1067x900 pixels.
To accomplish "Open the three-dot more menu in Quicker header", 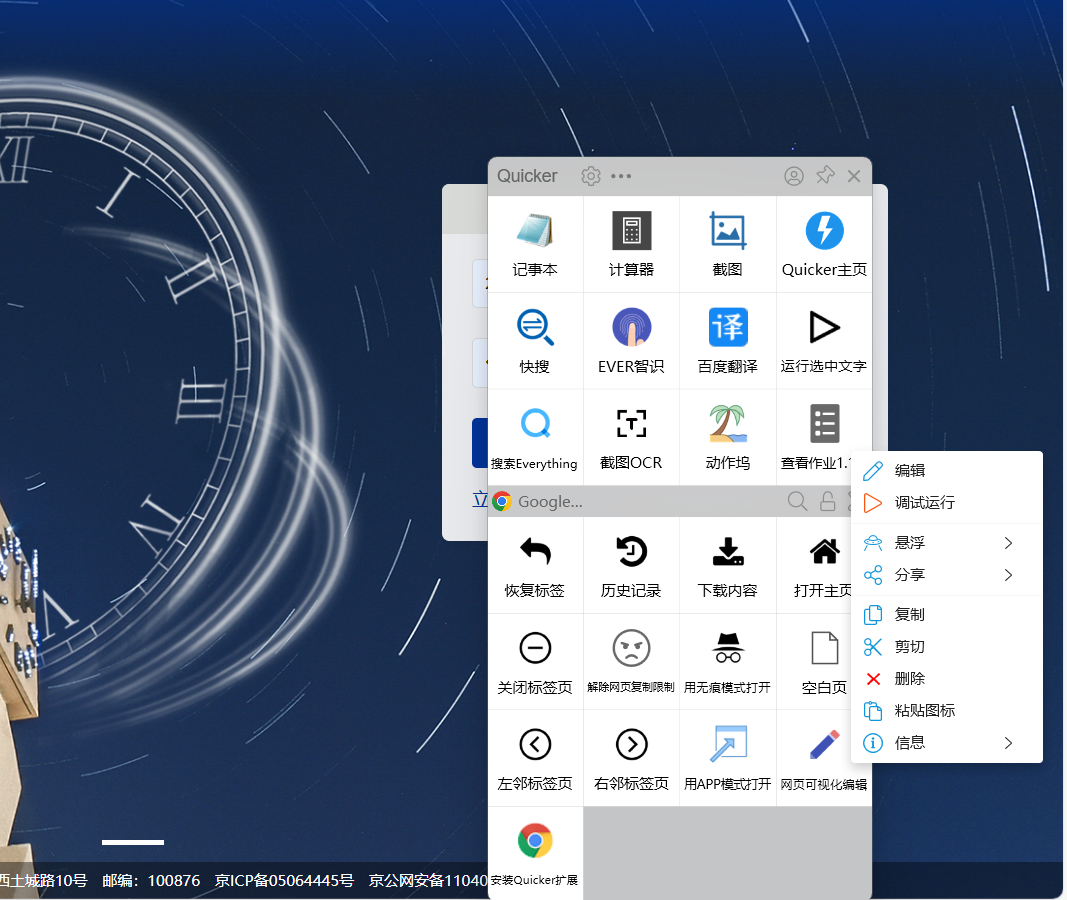I will coord(621,176).
